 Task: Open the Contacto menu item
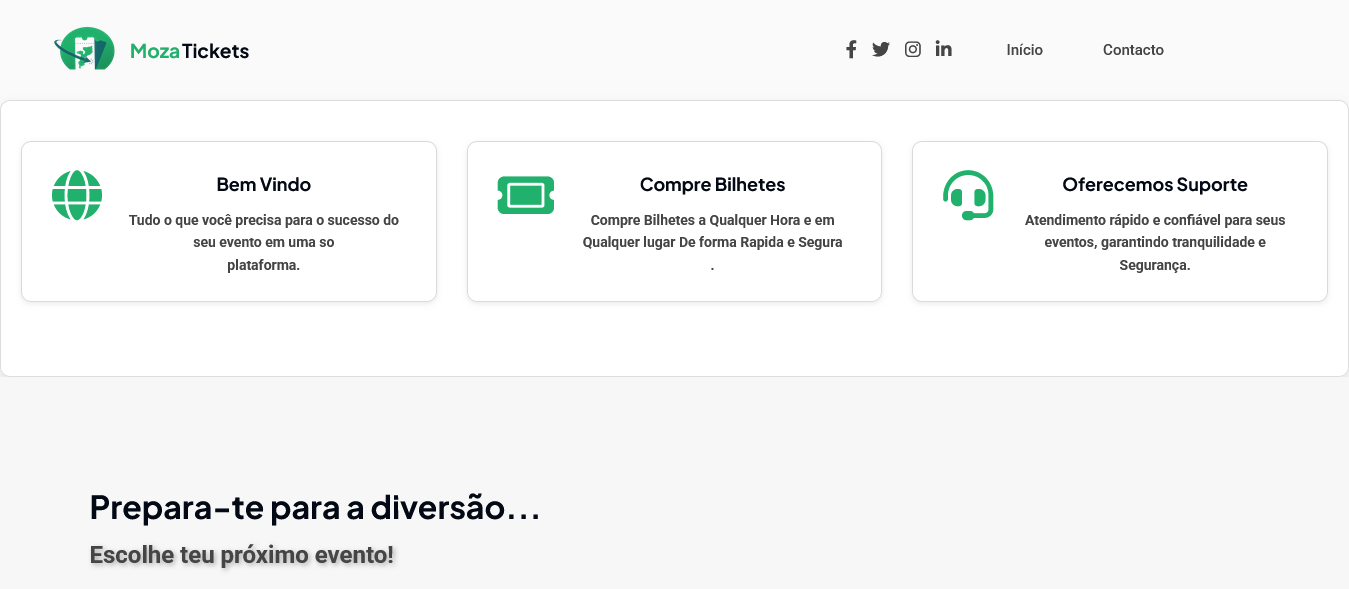click(x=1133, y=50)
